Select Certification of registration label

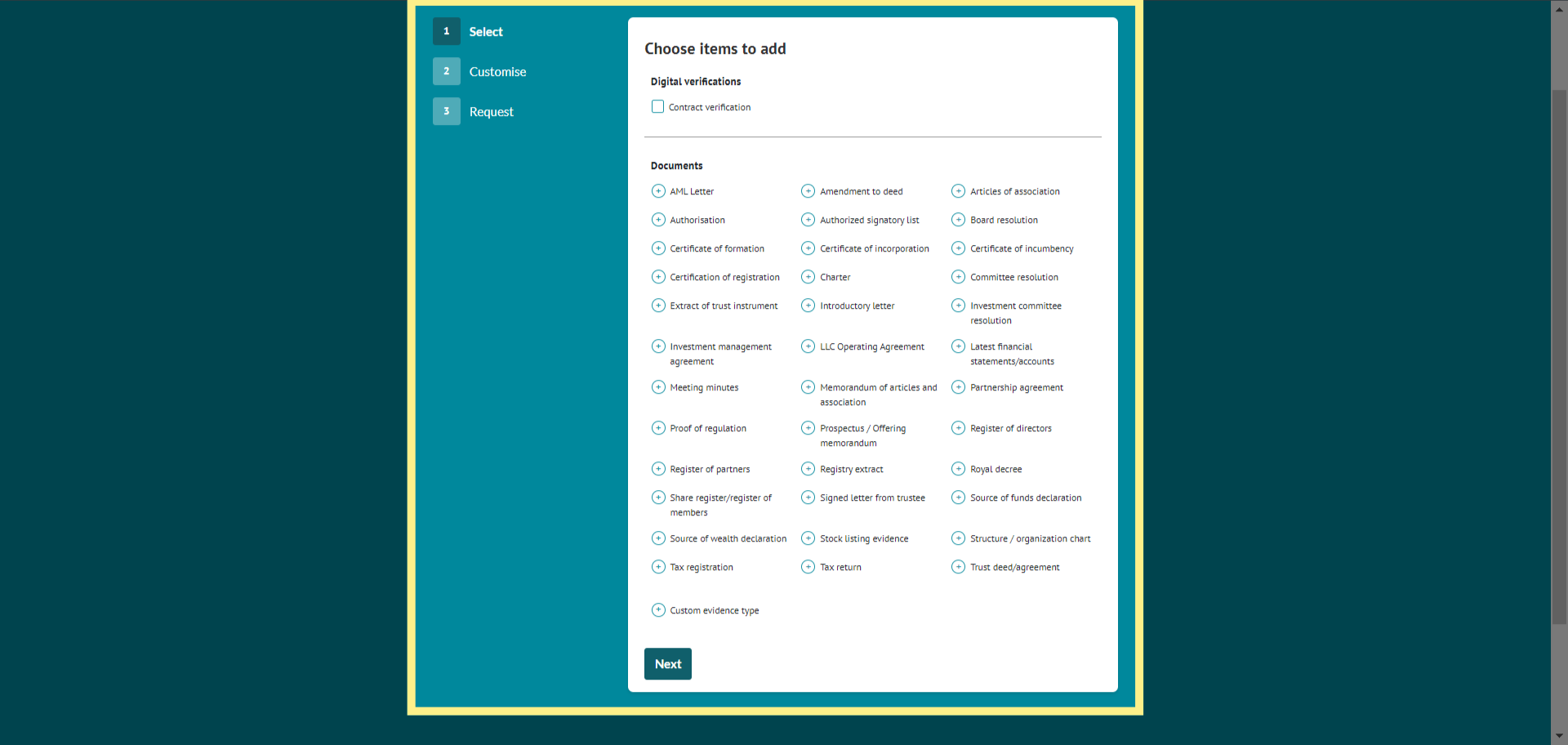click(724, 278)
